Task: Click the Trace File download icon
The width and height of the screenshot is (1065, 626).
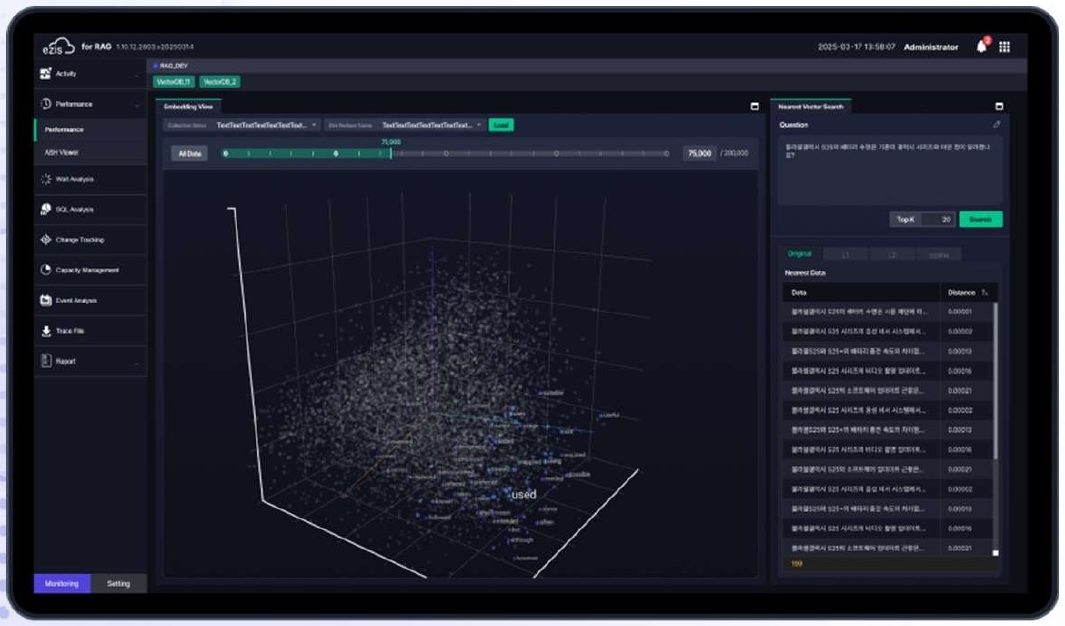Action: (46, 331)
